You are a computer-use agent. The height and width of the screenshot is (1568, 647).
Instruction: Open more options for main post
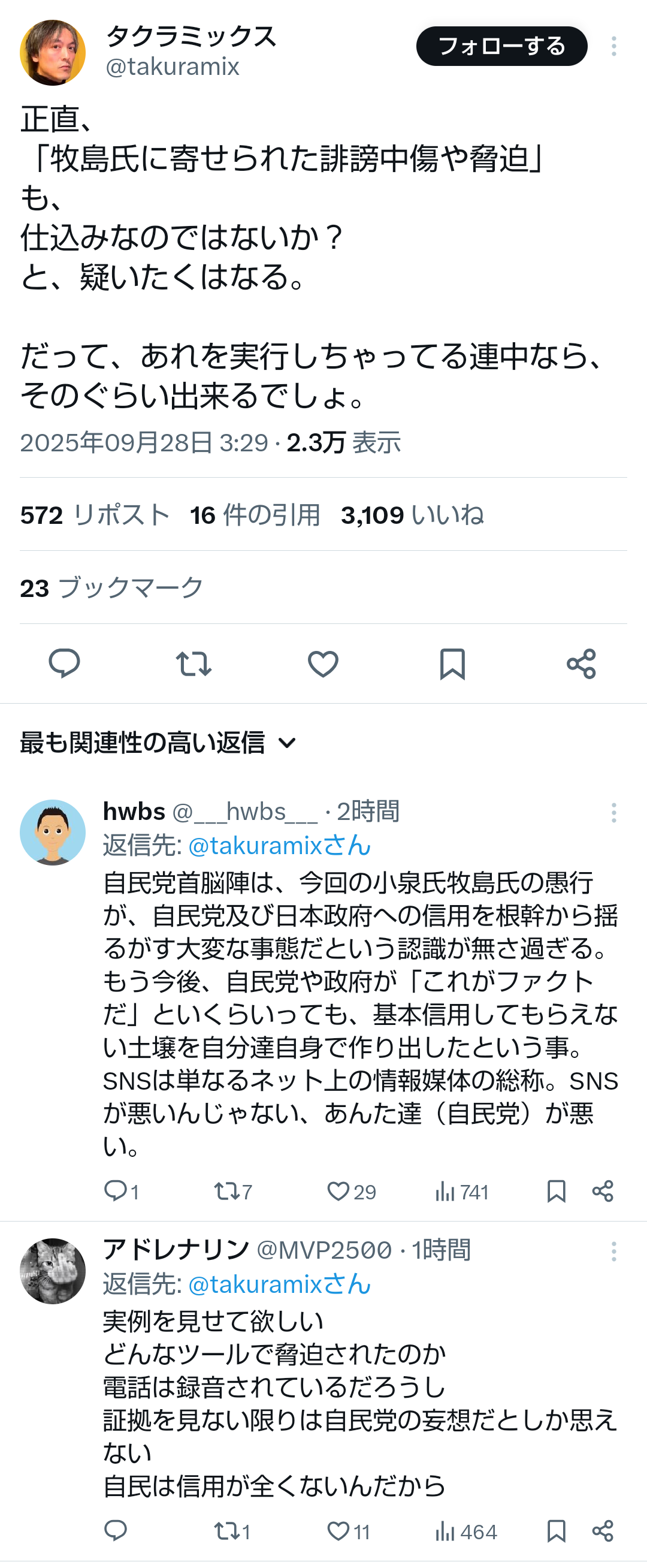point(613,46)
